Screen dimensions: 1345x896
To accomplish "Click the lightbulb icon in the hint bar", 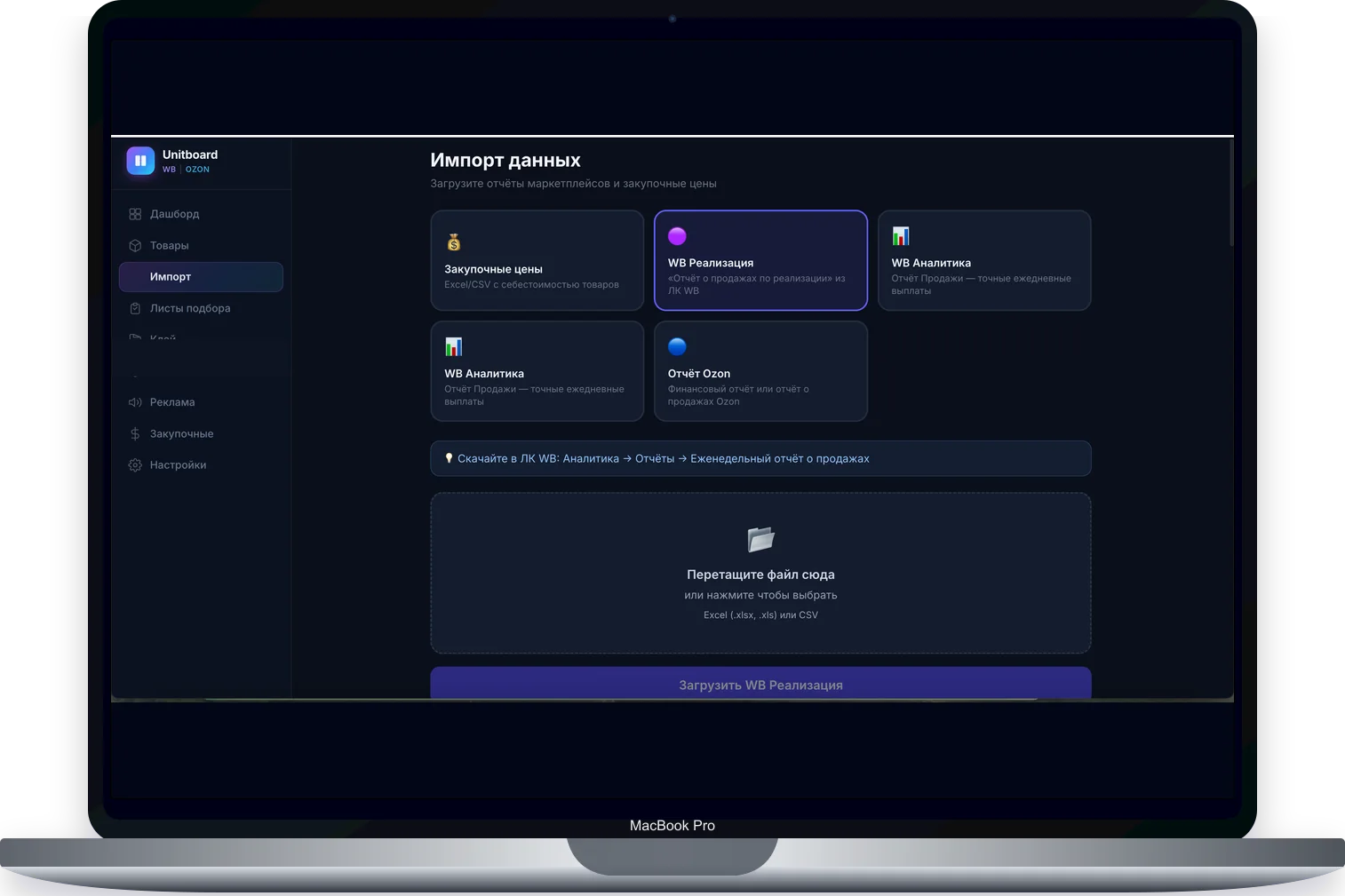I will 449,458.
